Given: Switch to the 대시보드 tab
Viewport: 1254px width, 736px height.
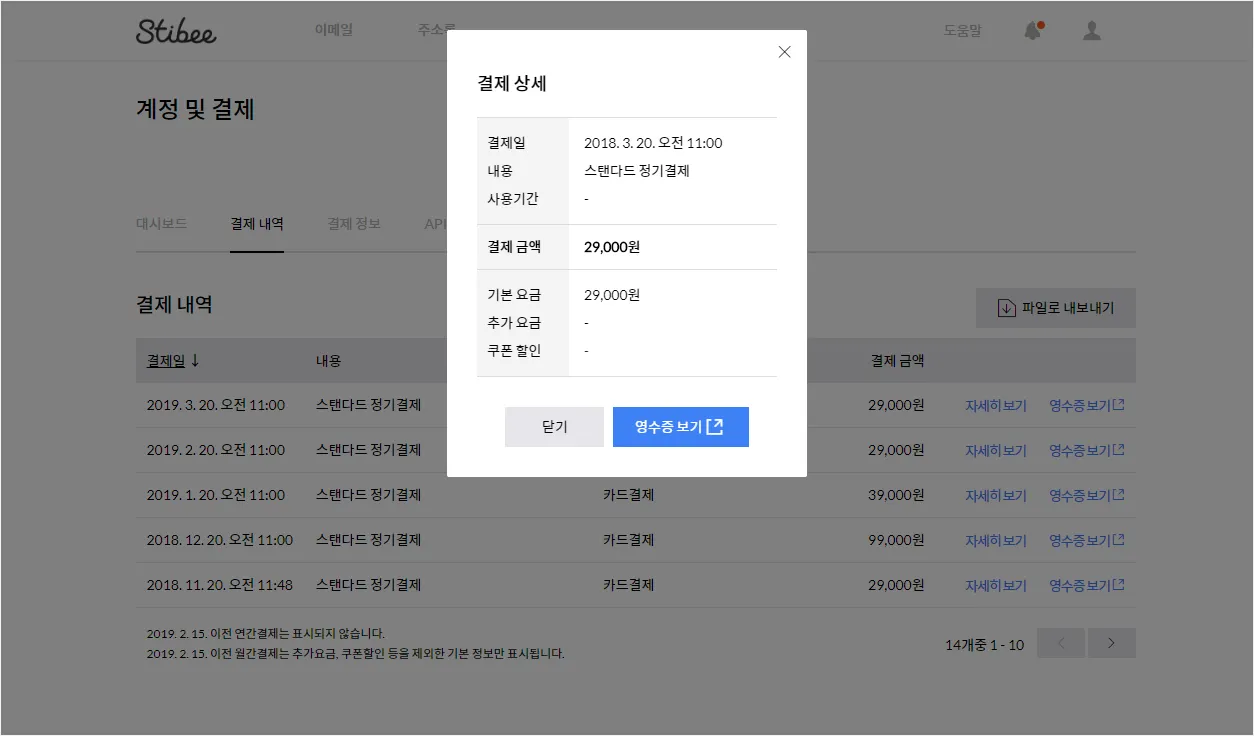Looking at the screenshot, I should tap(161, 224).
